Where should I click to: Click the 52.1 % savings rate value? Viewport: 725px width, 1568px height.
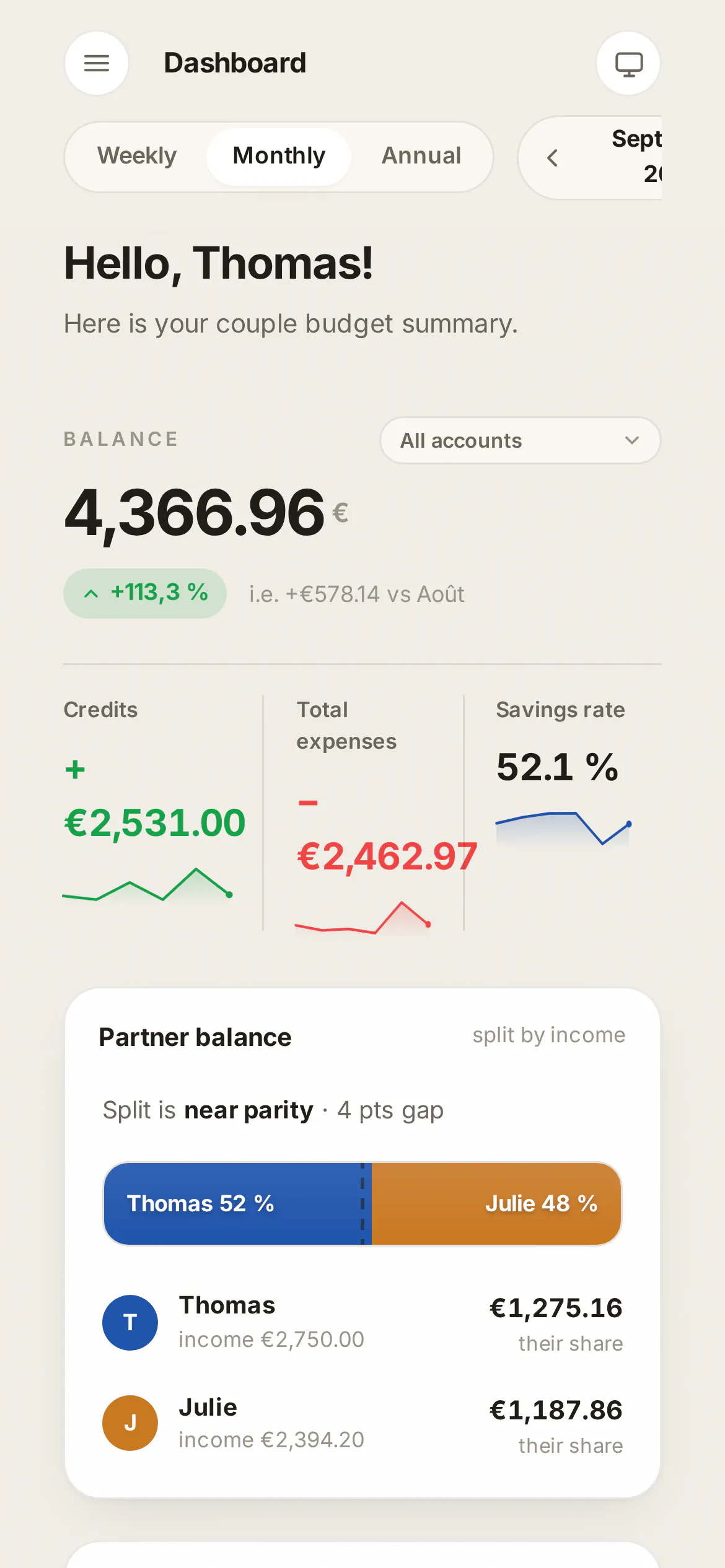pyautogui.click(x=558, y=767)
